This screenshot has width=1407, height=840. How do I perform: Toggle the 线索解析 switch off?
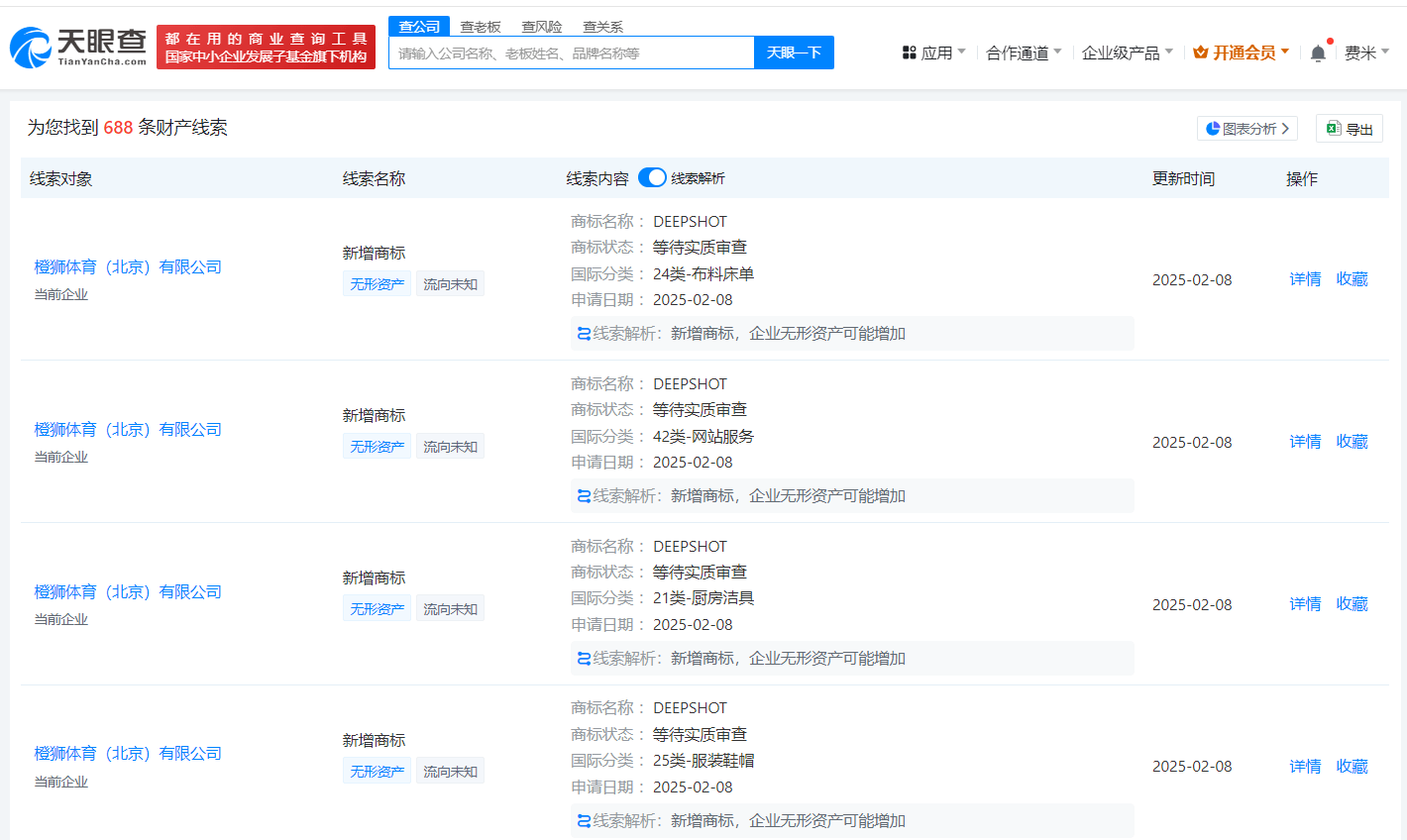coord(651,177)
